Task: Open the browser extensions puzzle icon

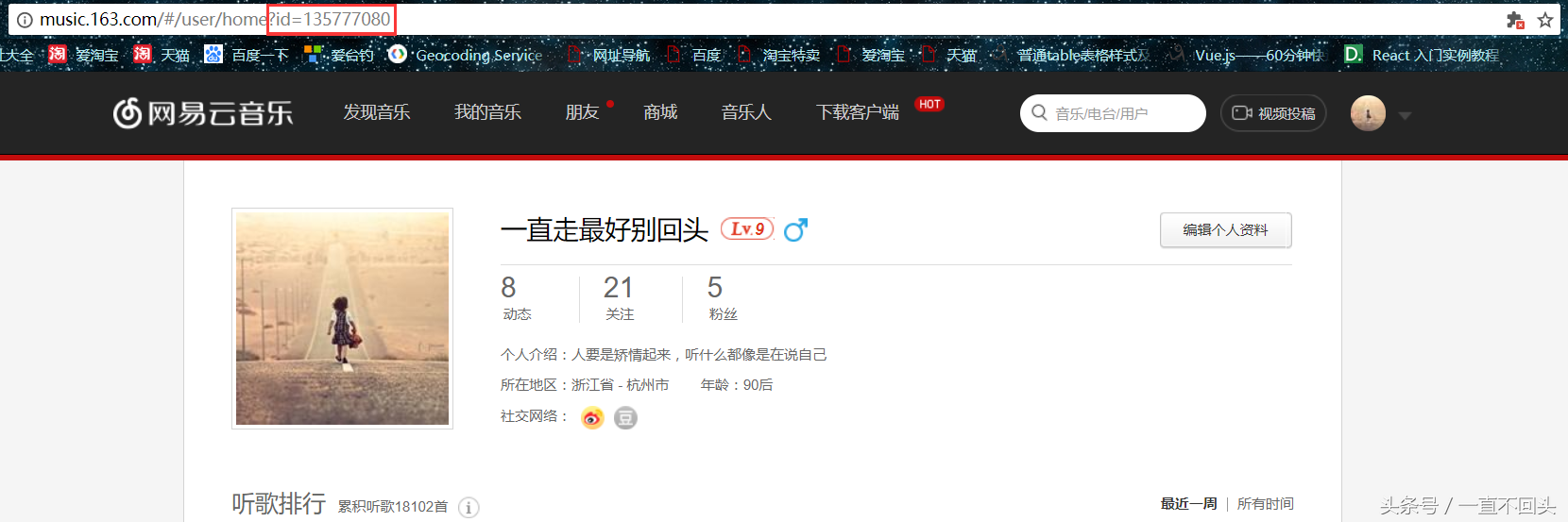Action: coord(1515,20)
